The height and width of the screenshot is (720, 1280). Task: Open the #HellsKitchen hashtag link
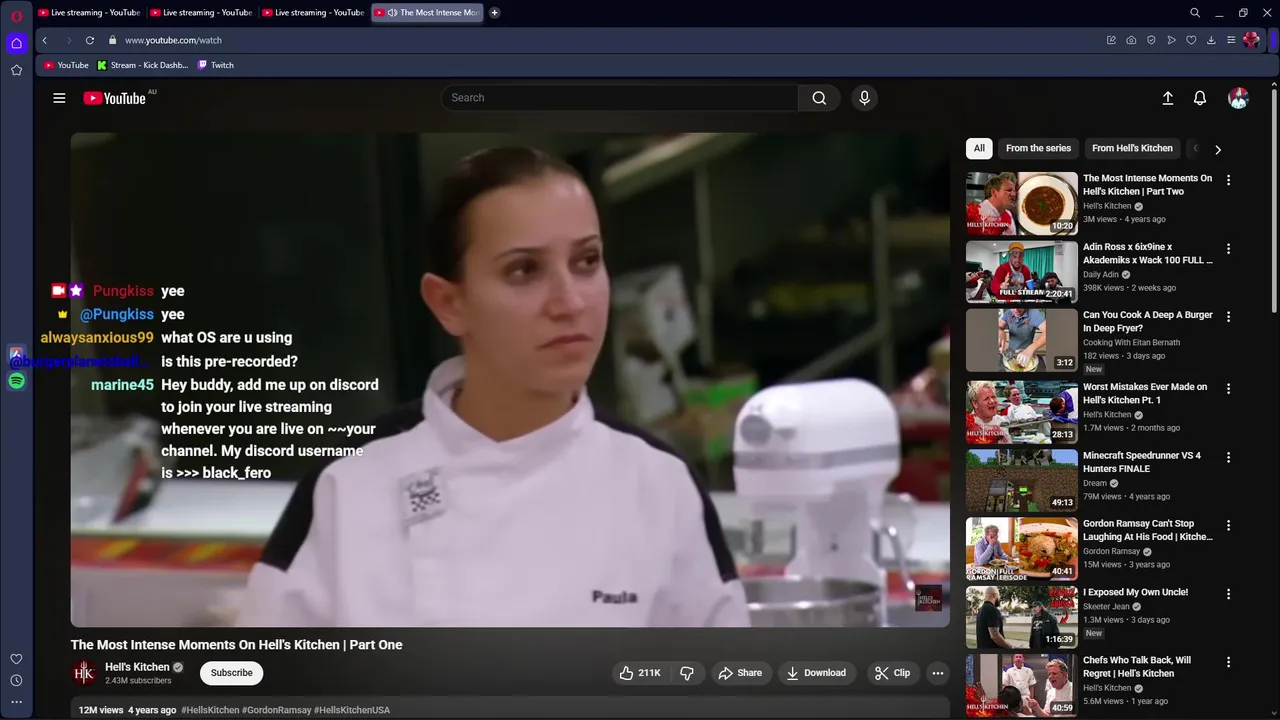point(210,710)
